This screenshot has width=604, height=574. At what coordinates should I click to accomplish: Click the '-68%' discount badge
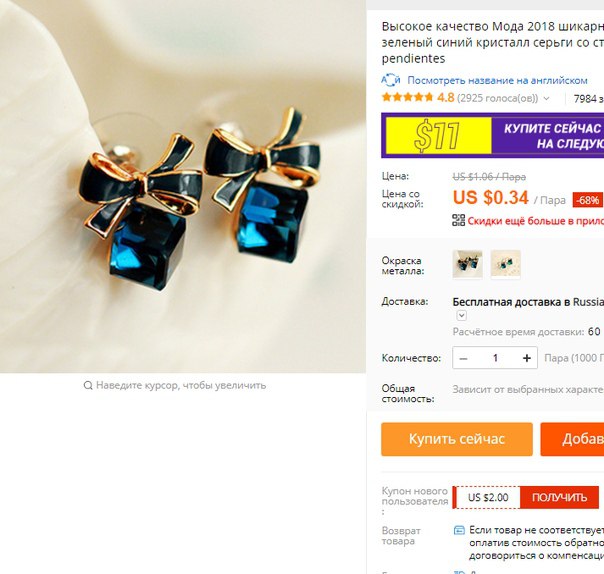pyautogui.click(x=588, y=200)
